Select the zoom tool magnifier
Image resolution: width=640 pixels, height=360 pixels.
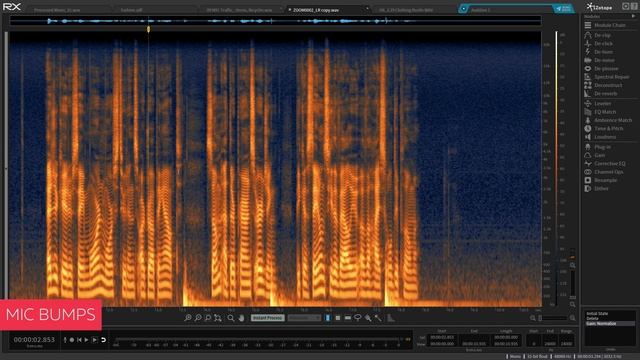(231, 318)
